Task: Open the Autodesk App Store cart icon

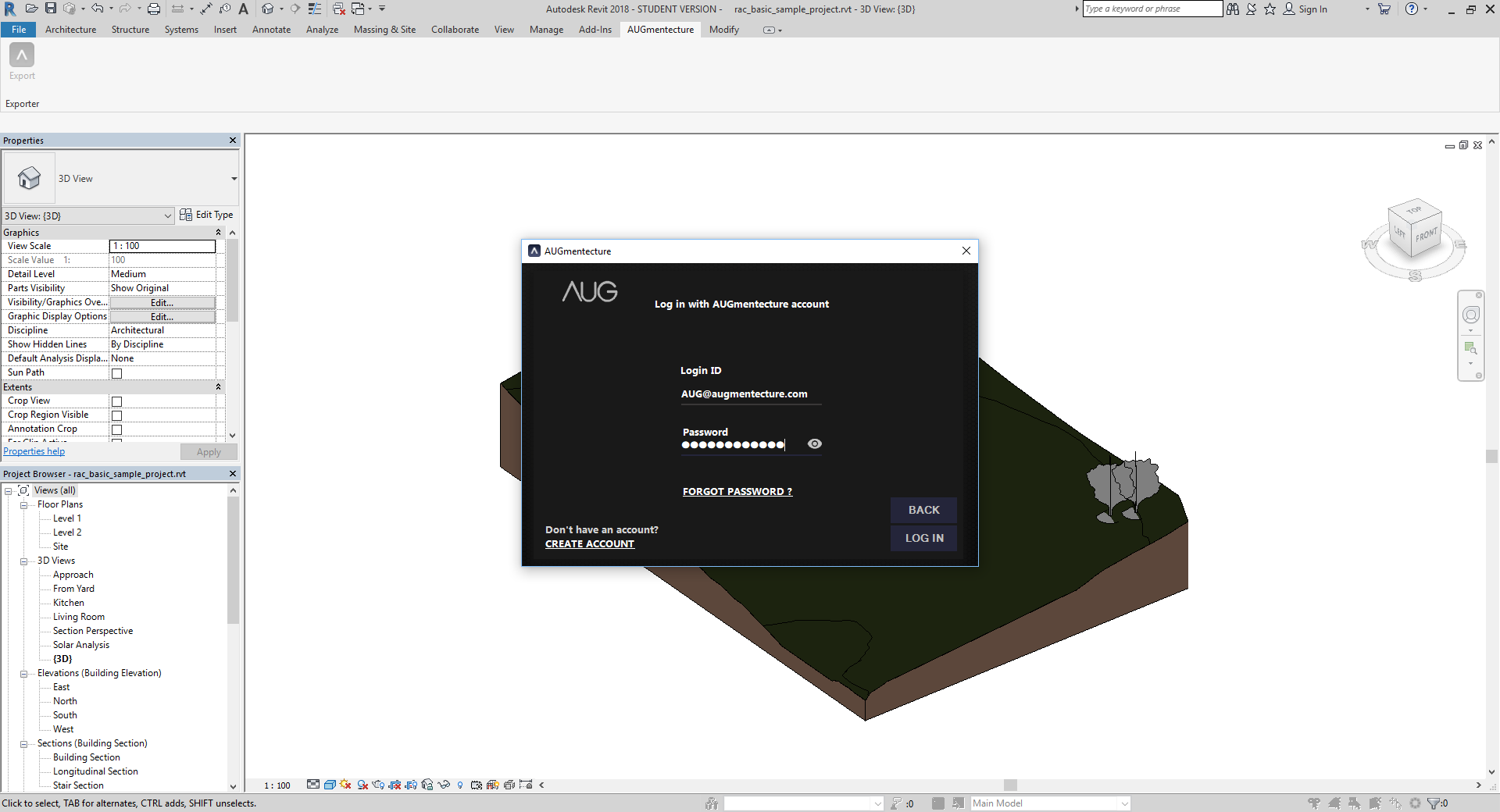Action: [1384, 9]
